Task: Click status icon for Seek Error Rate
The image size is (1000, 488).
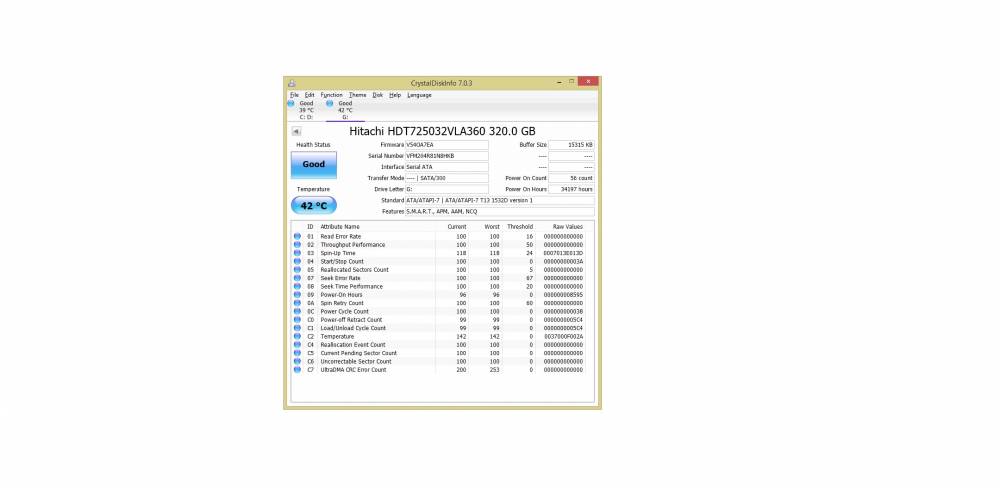Action: (297, 278)
